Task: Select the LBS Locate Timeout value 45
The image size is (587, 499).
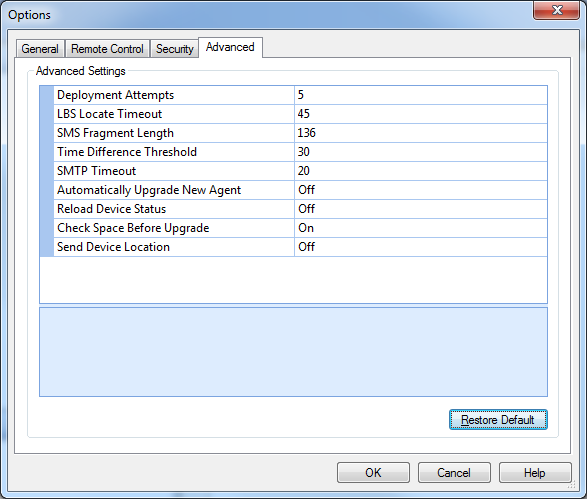Action: 421,114
